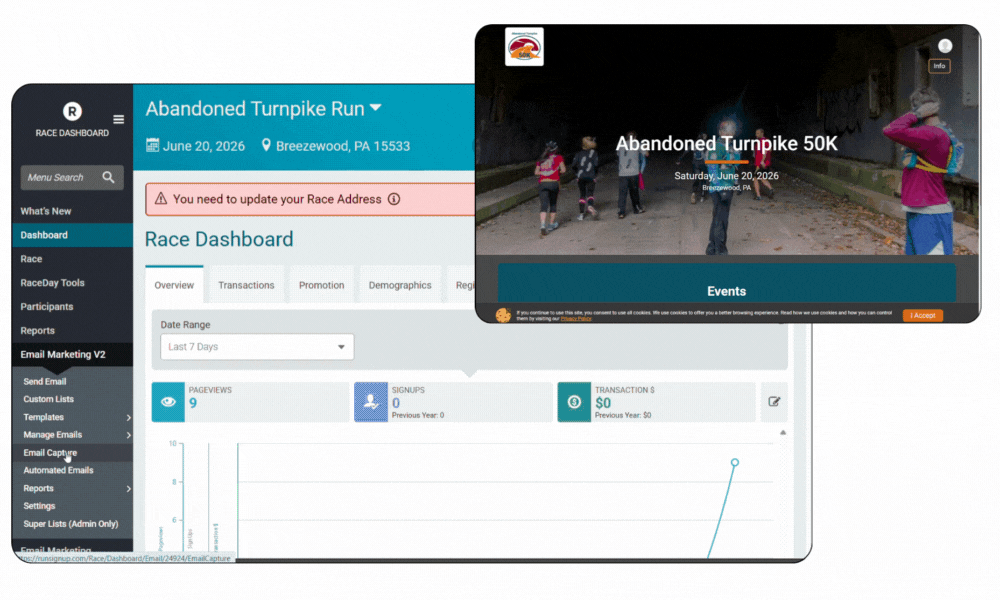Viewport: 1000px width, 600px height.
Task: Click the chart data point at the line peak
Action: pyautogui.click(x=735, y=462)
